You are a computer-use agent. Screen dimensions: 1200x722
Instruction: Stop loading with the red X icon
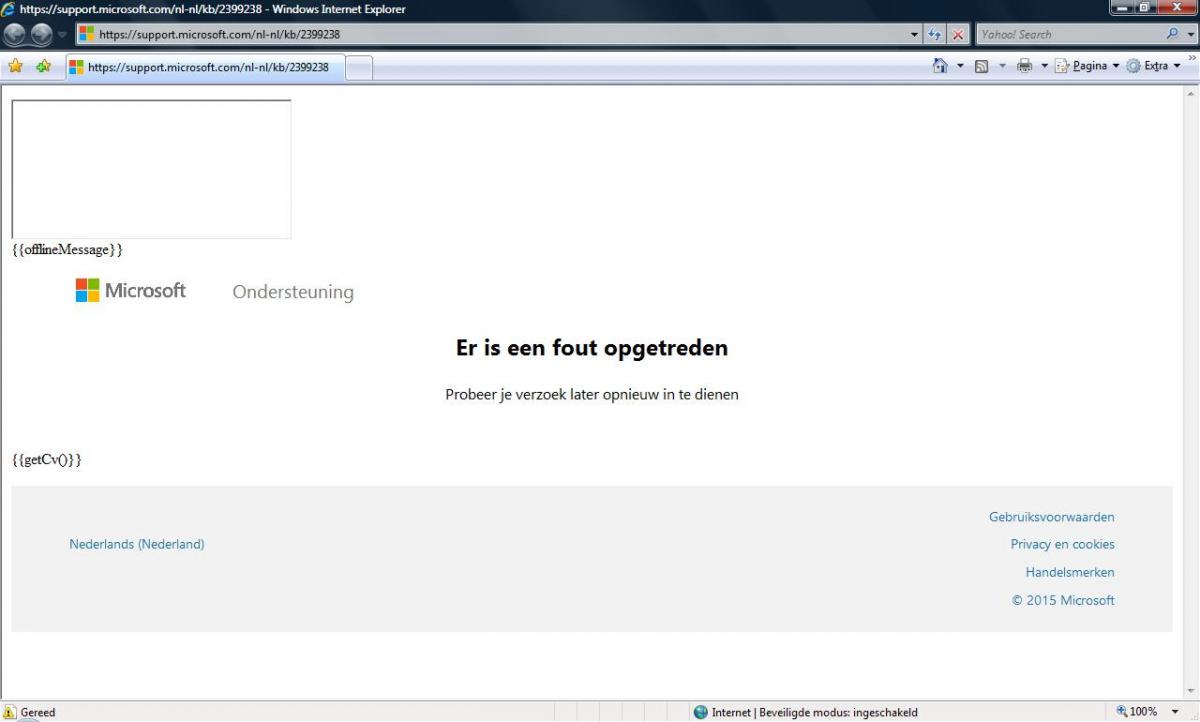tap(958, 34)
